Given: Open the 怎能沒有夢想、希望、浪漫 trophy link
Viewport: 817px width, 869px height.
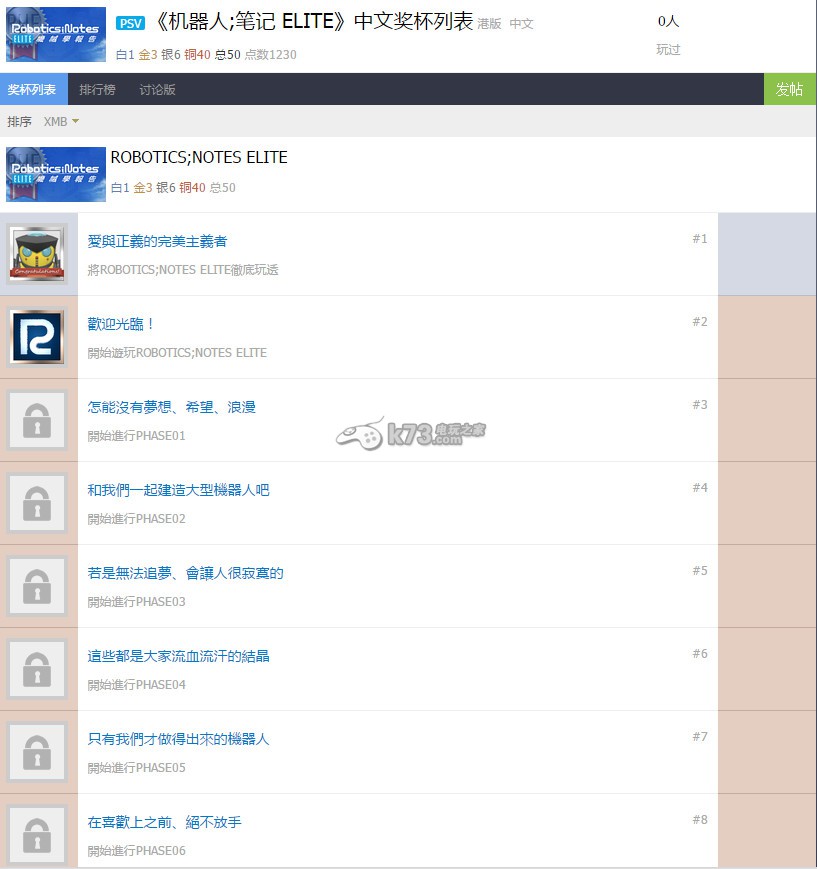Looking at the screenshot, I should 171,407.
